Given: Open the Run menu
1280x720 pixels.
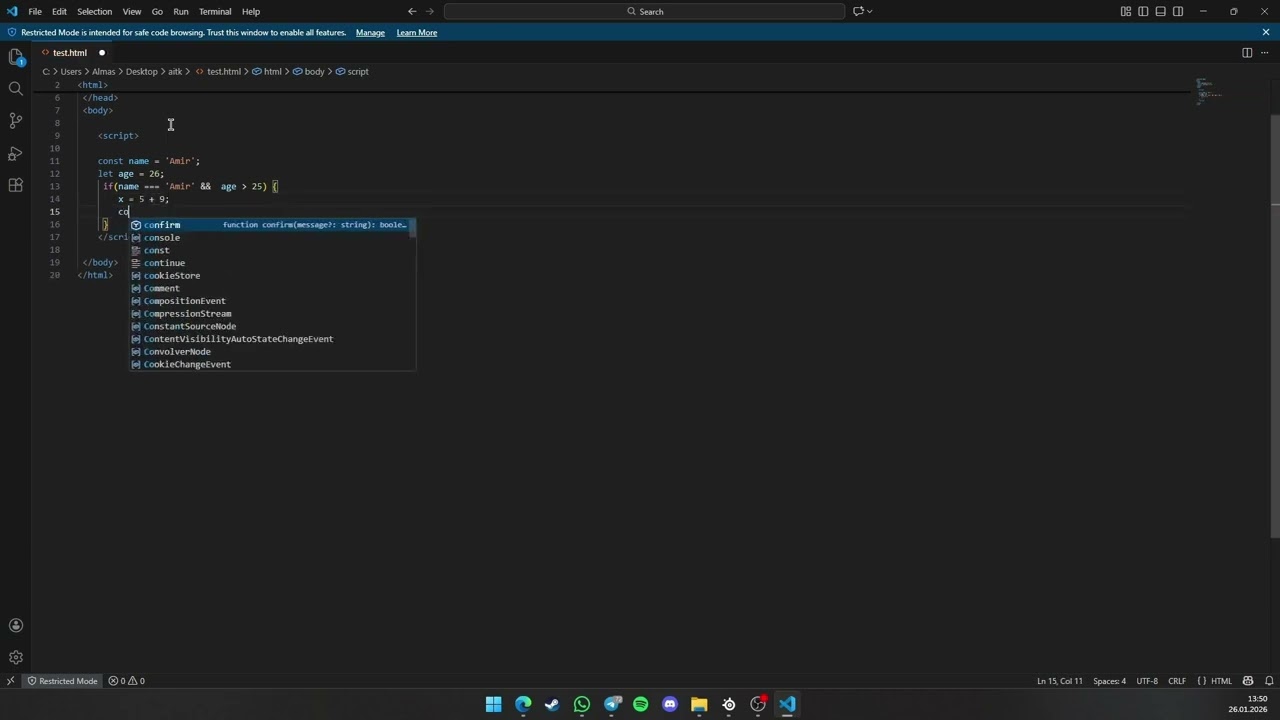Looking at the screenshot, I should [x=181, y=11].
